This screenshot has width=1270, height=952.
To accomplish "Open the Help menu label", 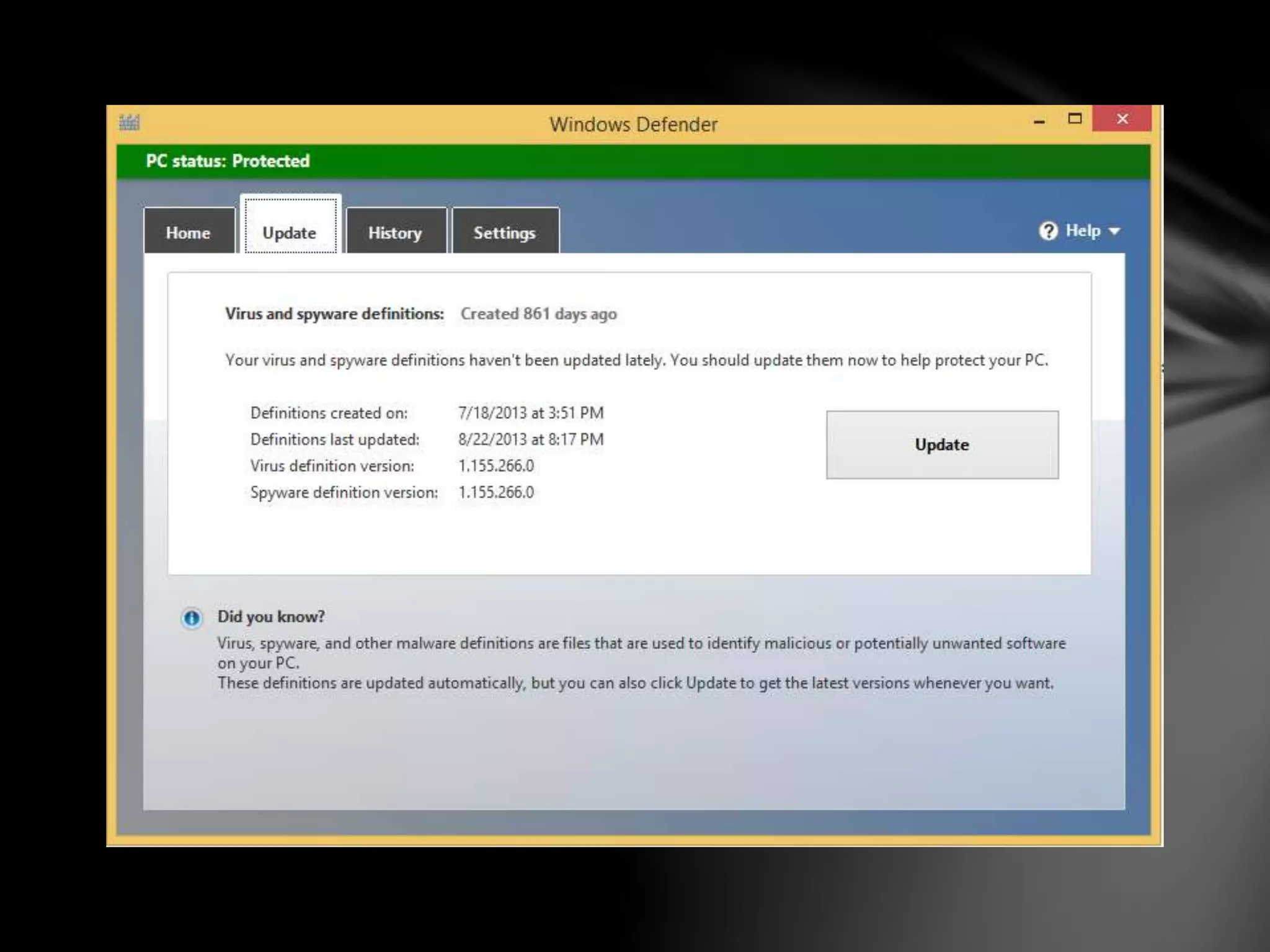I will (1083, 231).
